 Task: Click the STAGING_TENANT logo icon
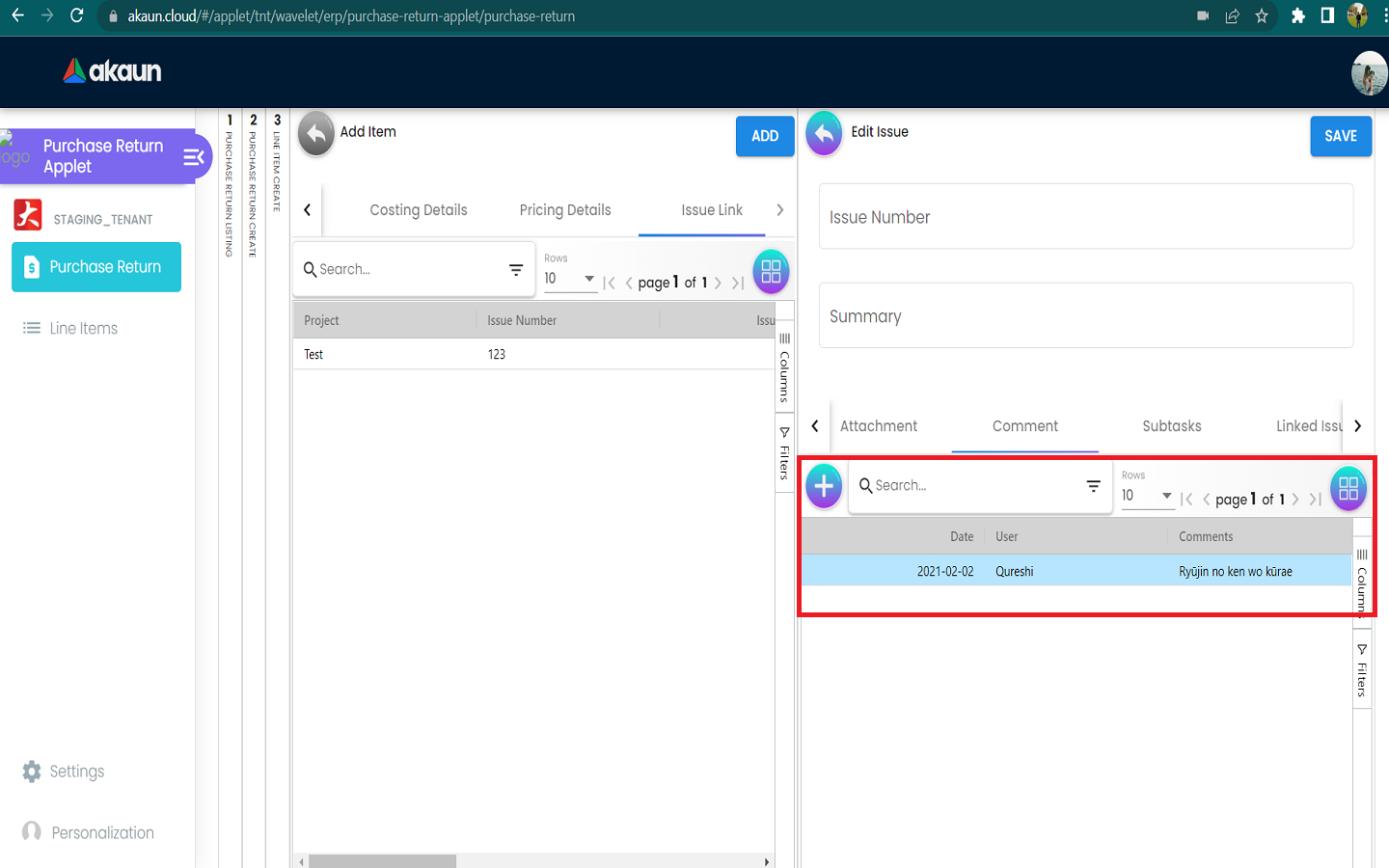click(x=28, y=215)
